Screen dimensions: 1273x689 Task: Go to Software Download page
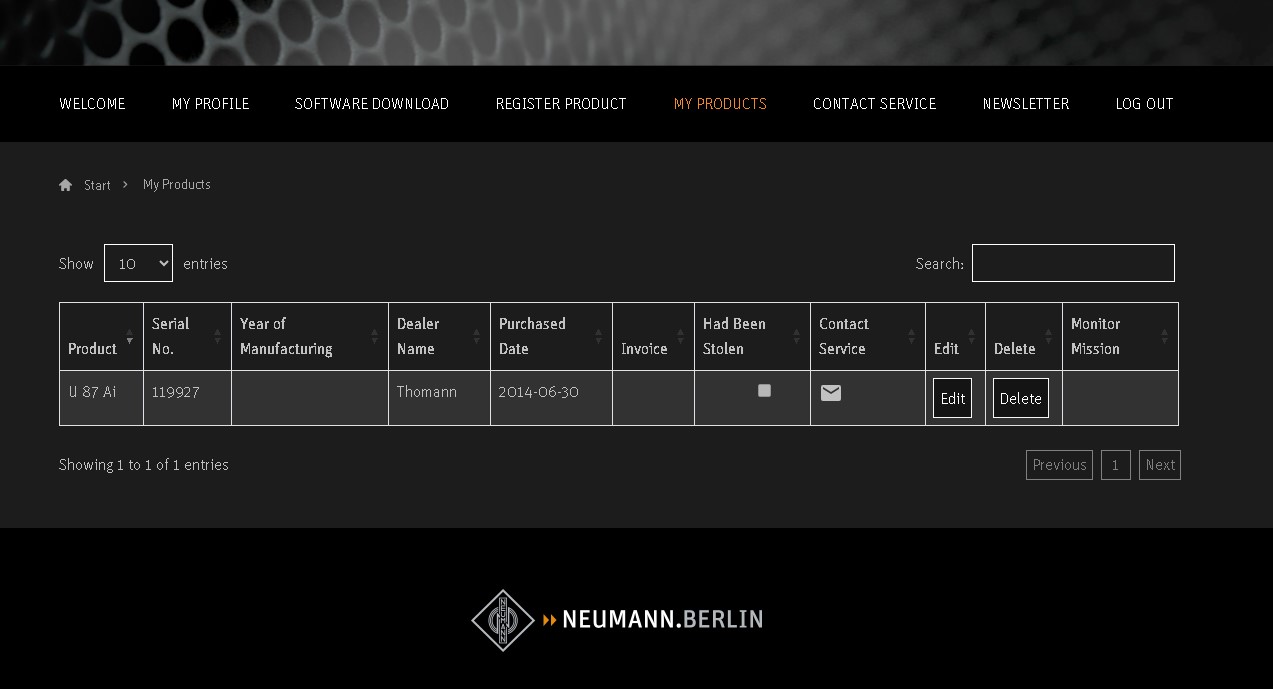tap(371, 104)
